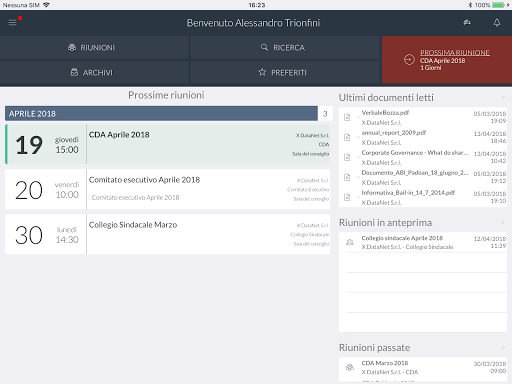Tap the Comitato esecutivo Aprile 2018 subtitle
512x384 pixels.
coord(135,197)
